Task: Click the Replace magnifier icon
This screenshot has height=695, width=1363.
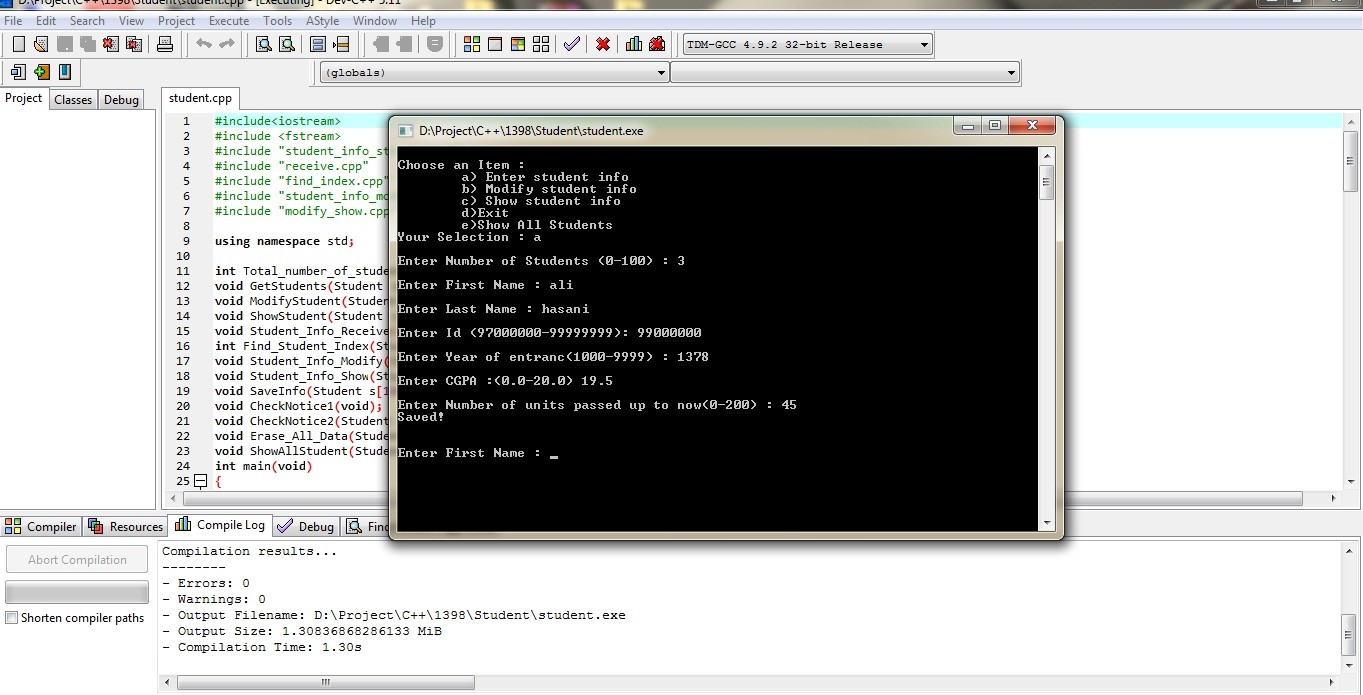Action: point(287,44)
